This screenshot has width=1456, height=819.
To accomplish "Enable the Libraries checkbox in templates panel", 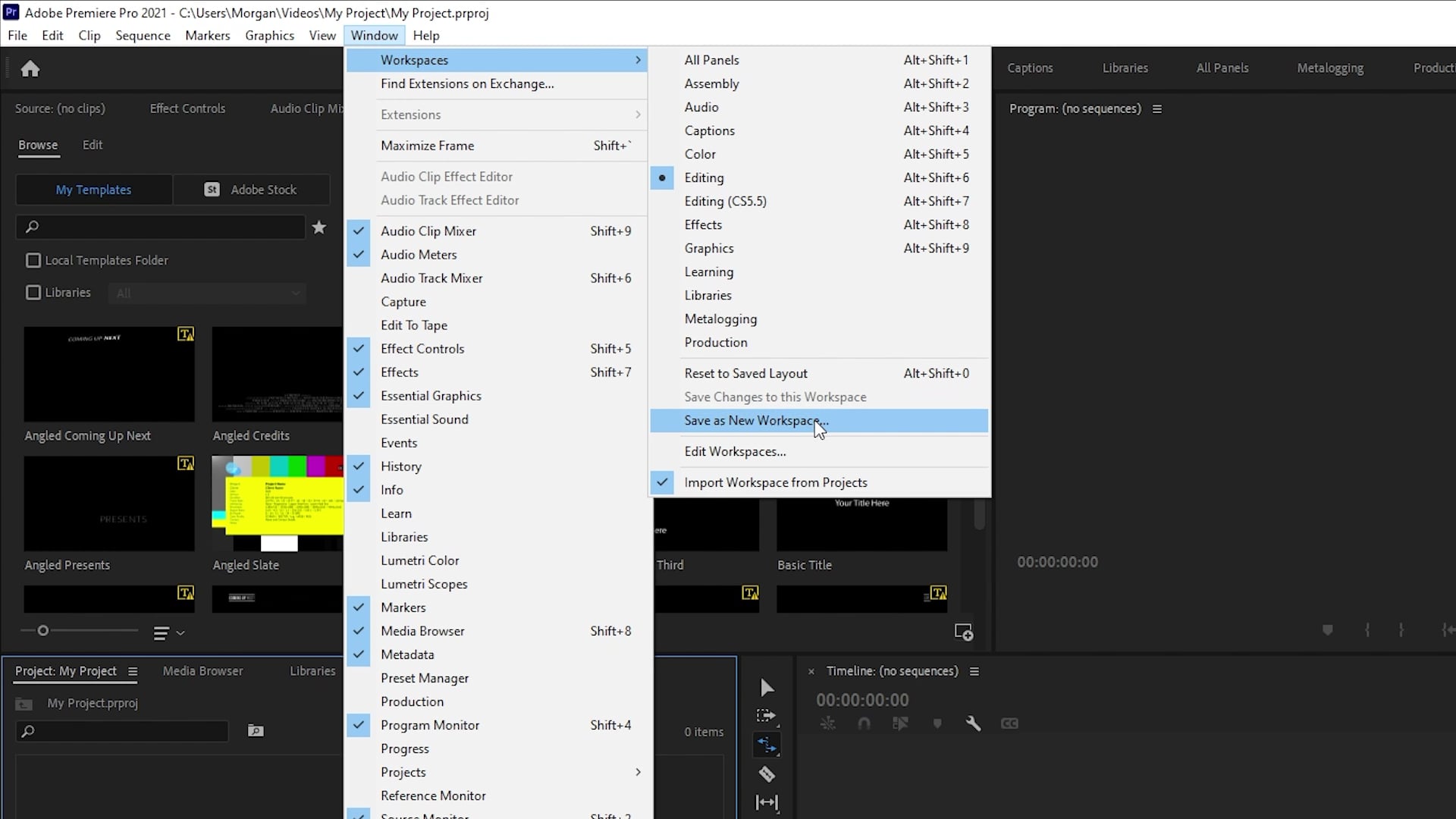I will click(33, 292).
